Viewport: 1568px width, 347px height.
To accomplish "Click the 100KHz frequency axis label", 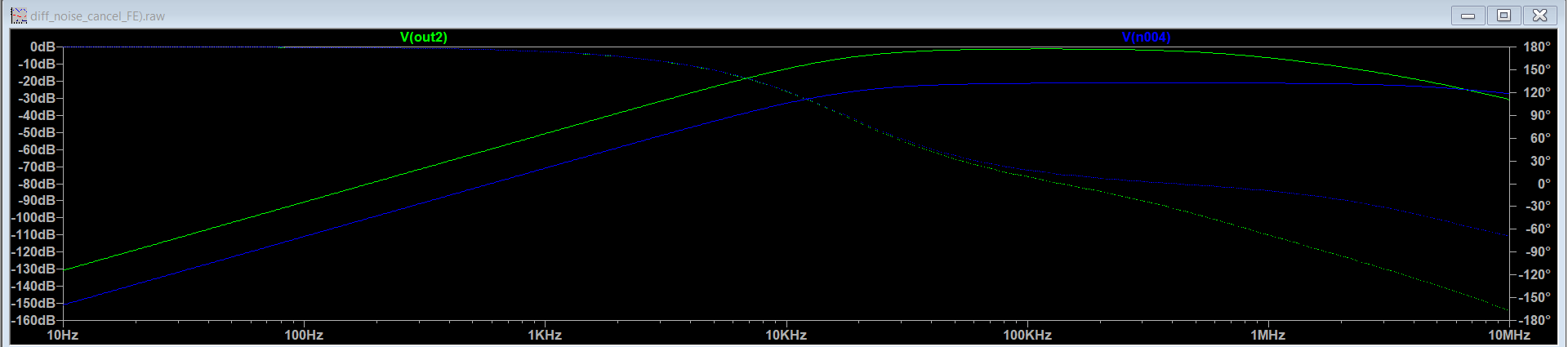I will tap(1027, 335).
